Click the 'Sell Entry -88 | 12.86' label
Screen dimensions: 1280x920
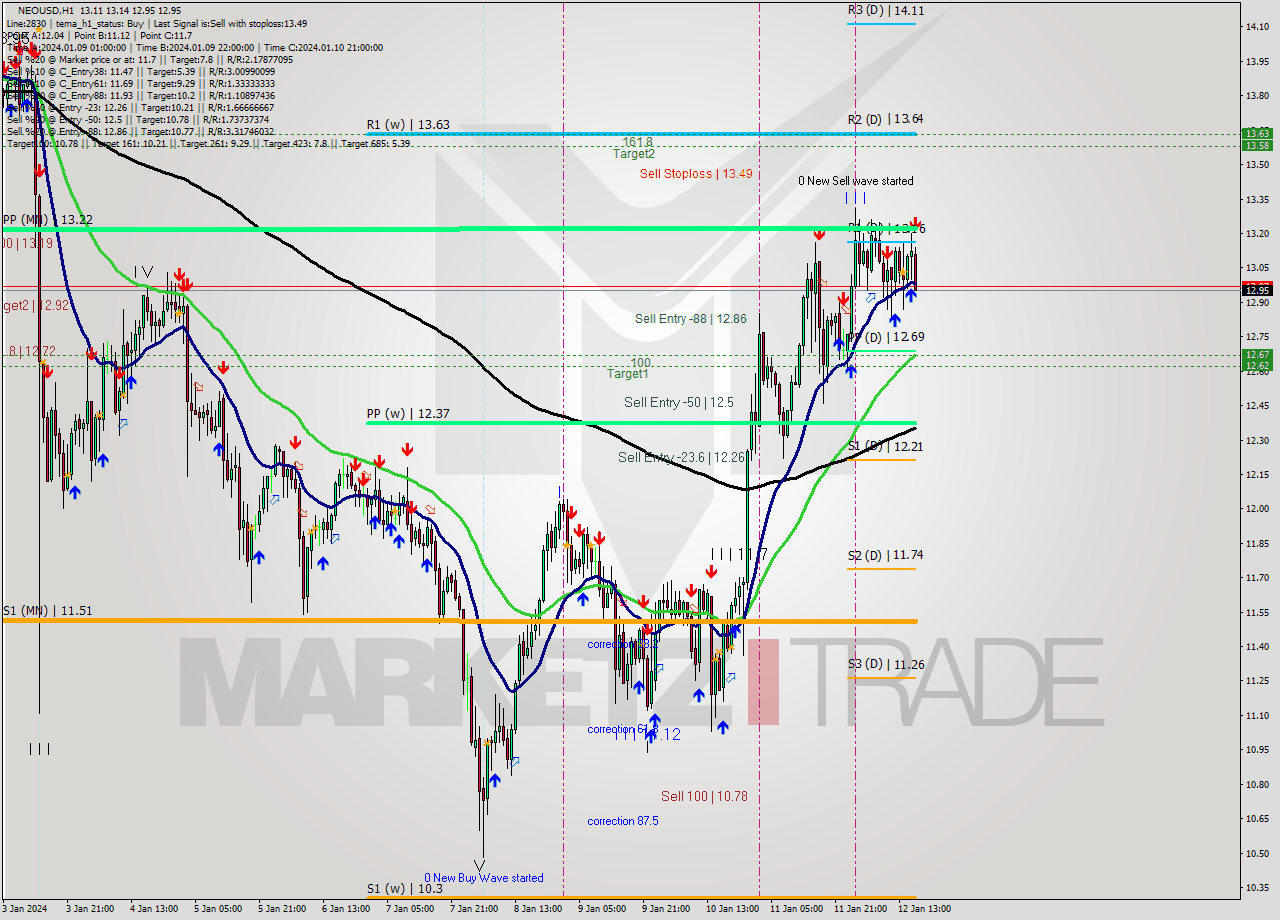pos(691,319)
